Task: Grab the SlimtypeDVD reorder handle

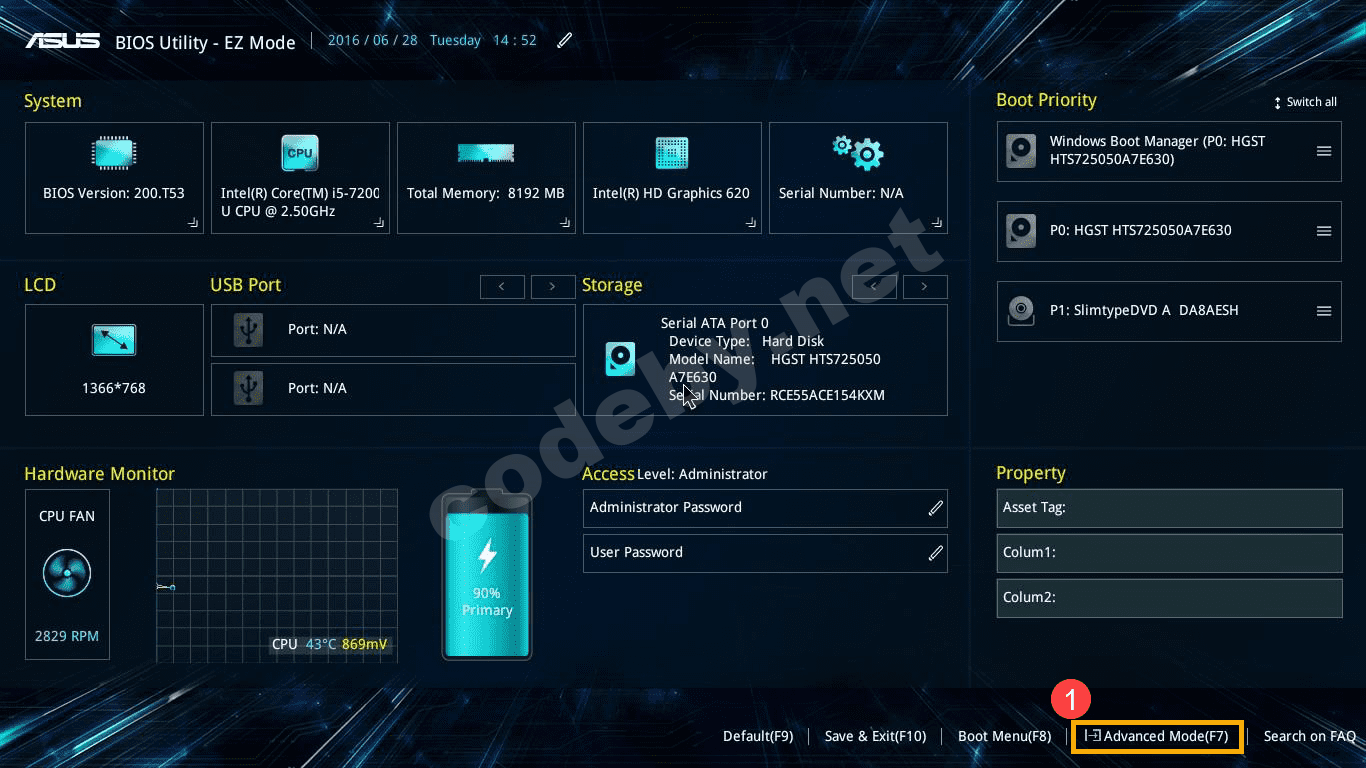Action: click(x=1324, y=311)
